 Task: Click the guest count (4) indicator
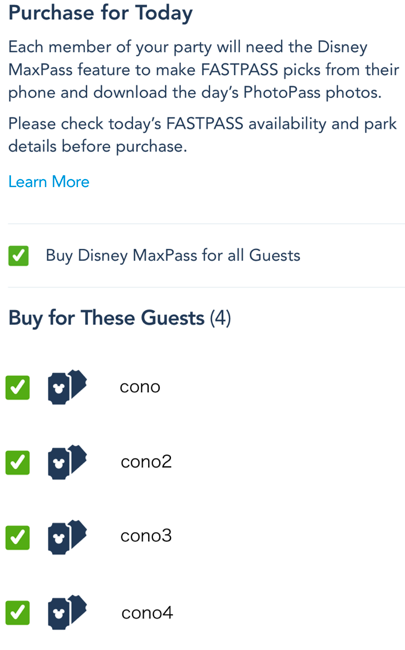[x=220, y=318]
